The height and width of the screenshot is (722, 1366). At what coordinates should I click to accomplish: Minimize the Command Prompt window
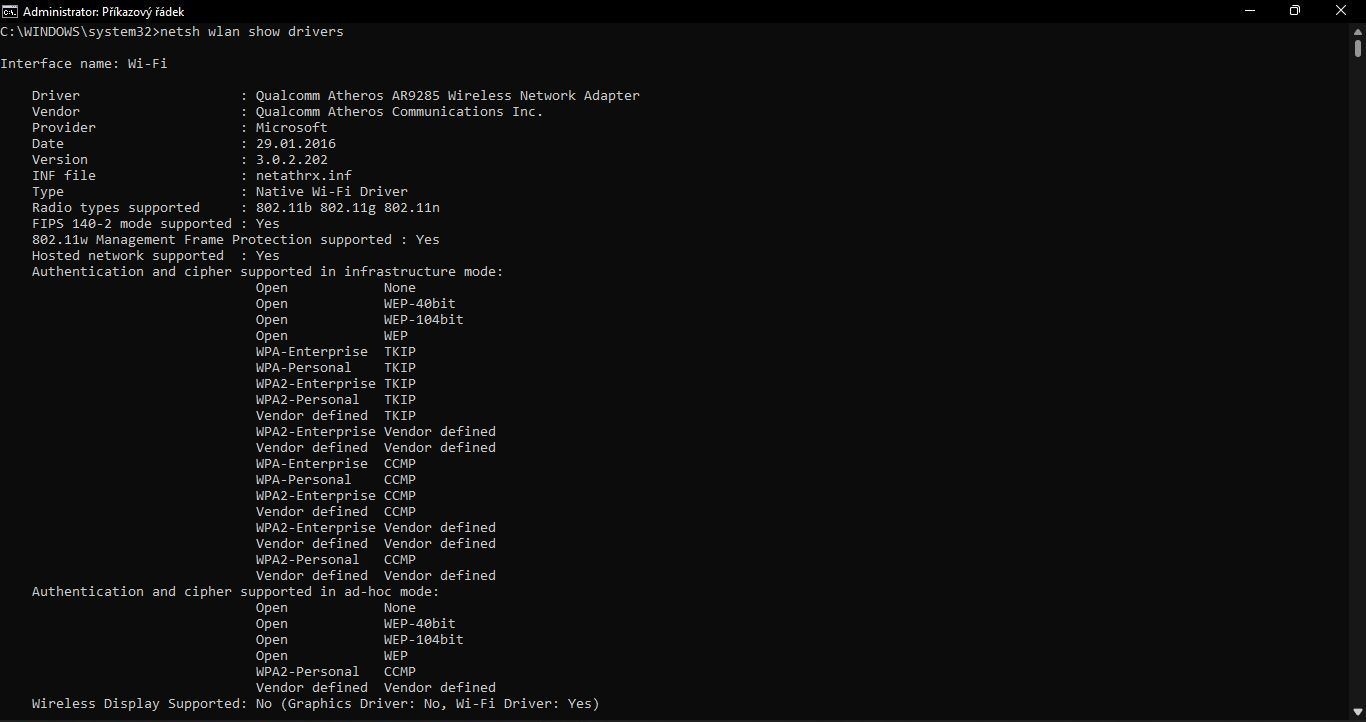coord(1249,11)
